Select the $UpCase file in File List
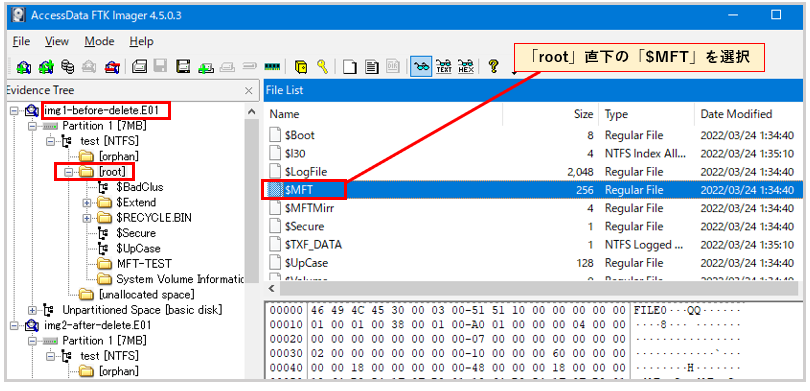The width and height of the screenshot is (810, 391). [x=534, y=263]
